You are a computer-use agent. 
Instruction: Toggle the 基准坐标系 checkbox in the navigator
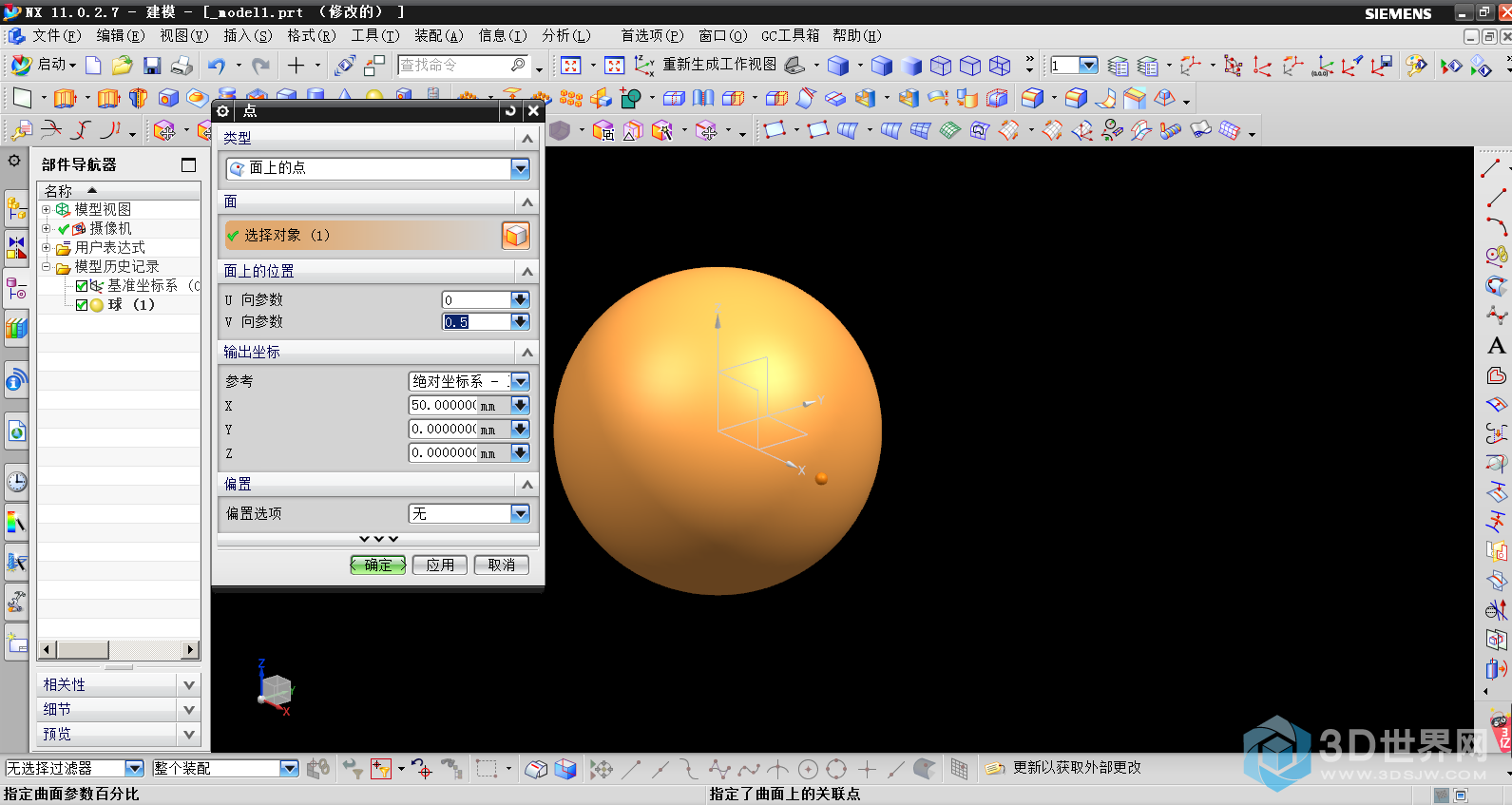82,285
